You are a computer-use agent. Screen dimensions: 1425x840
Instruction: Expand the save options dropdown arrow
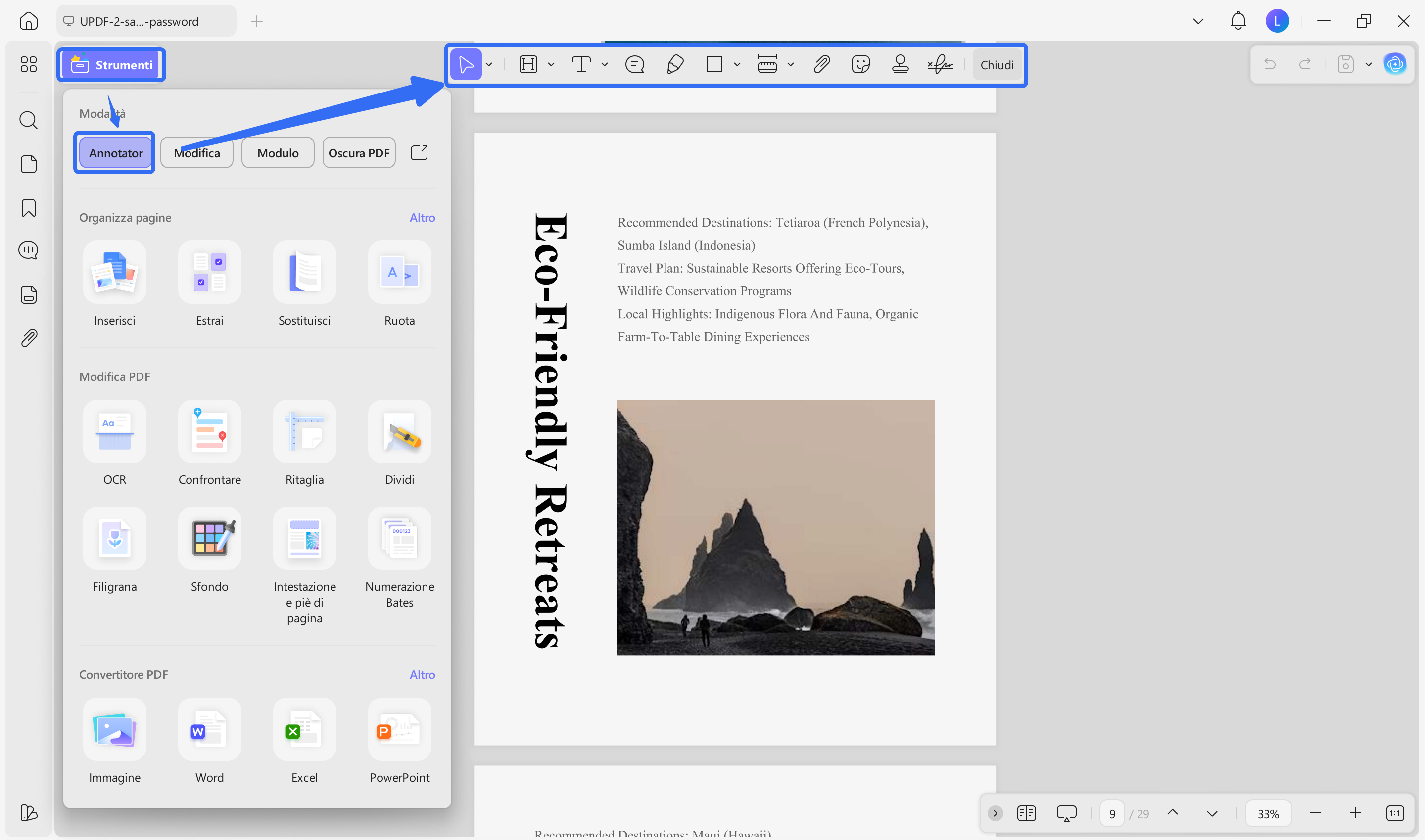[1369, 64]
